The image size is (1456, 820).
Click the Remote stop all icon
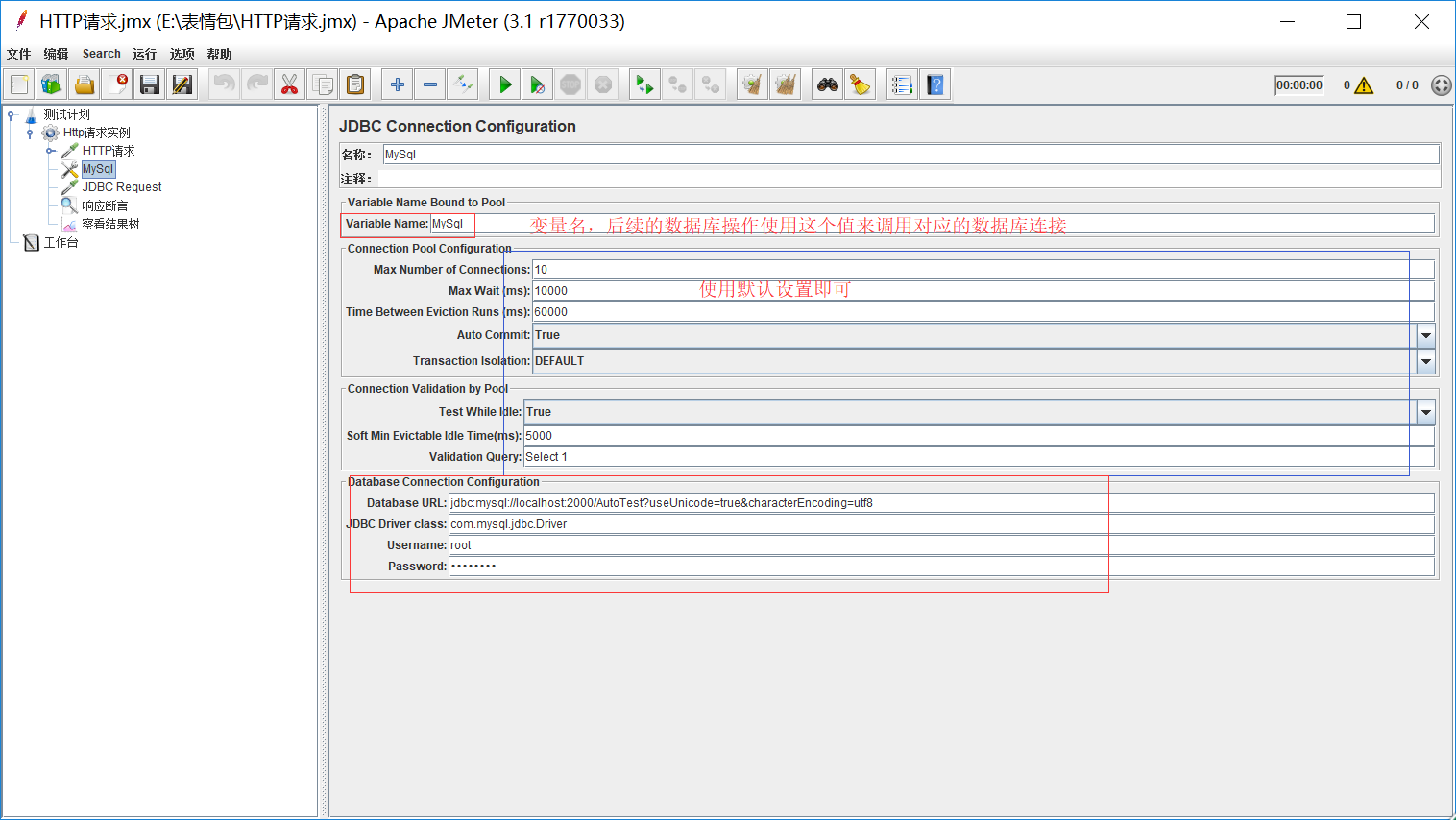677,84
